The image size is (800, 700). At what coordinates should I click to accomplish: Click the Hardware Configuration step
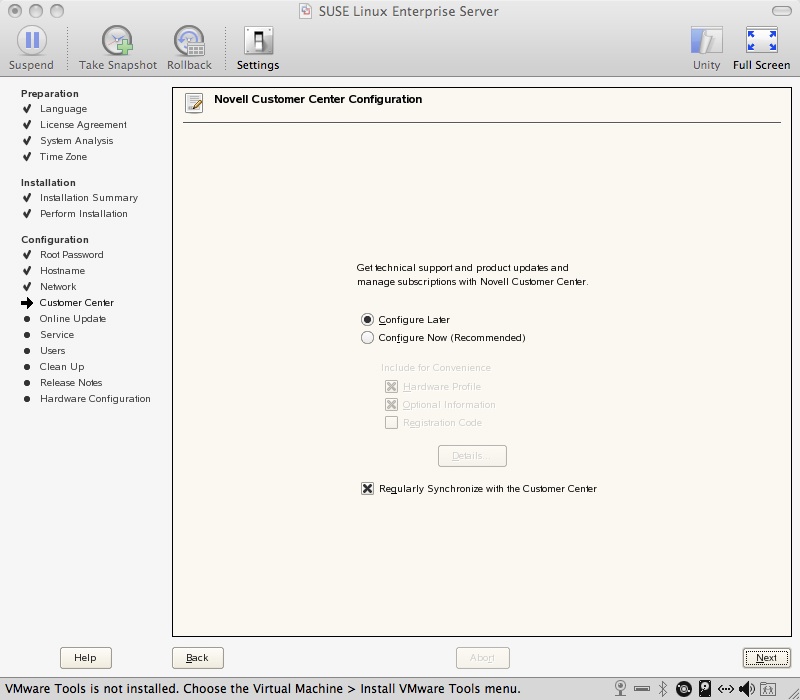95,398
